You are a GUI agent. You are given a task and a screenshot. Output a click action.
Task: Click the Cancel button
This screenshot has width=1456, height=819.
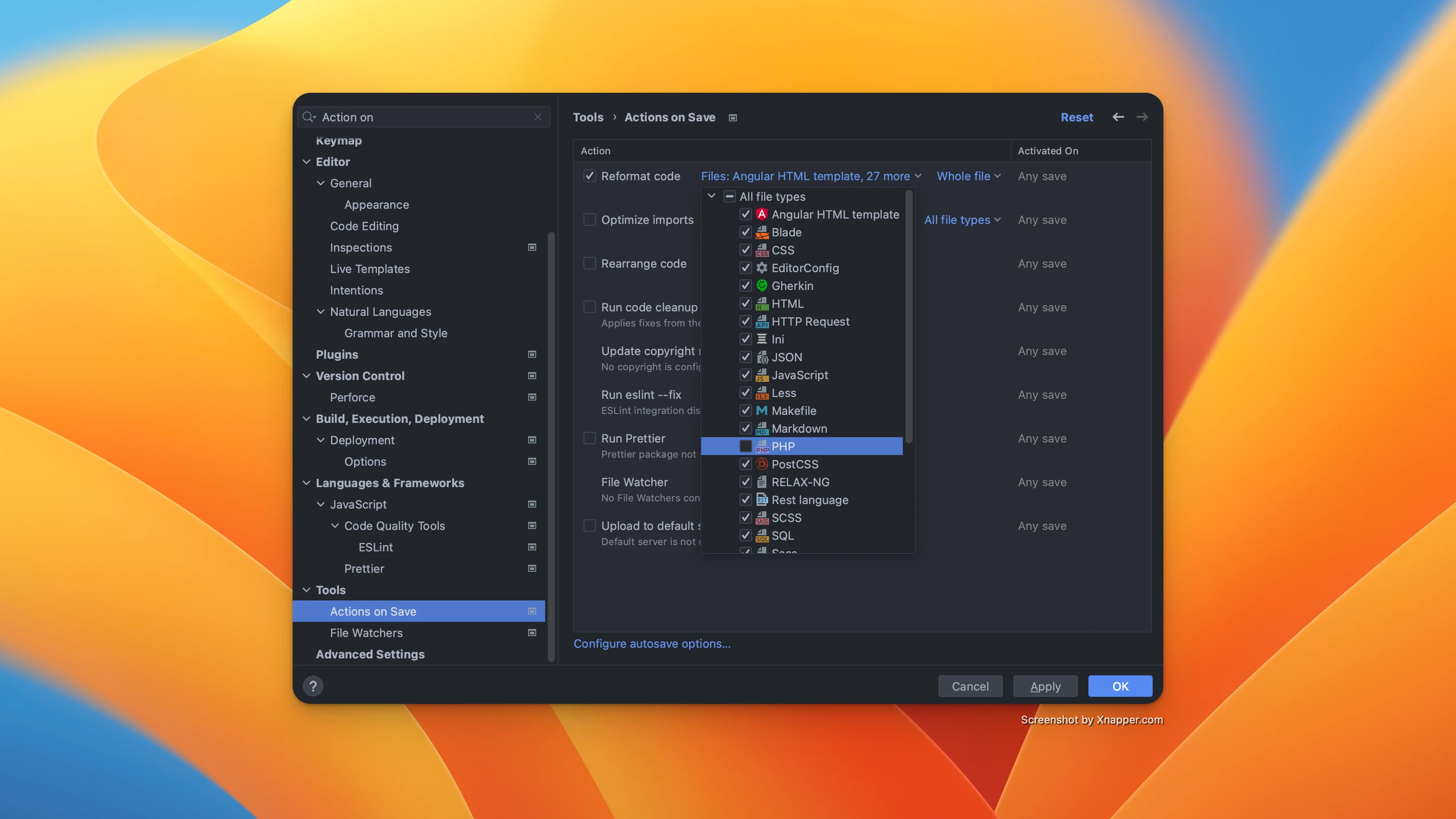coord(970,686)
